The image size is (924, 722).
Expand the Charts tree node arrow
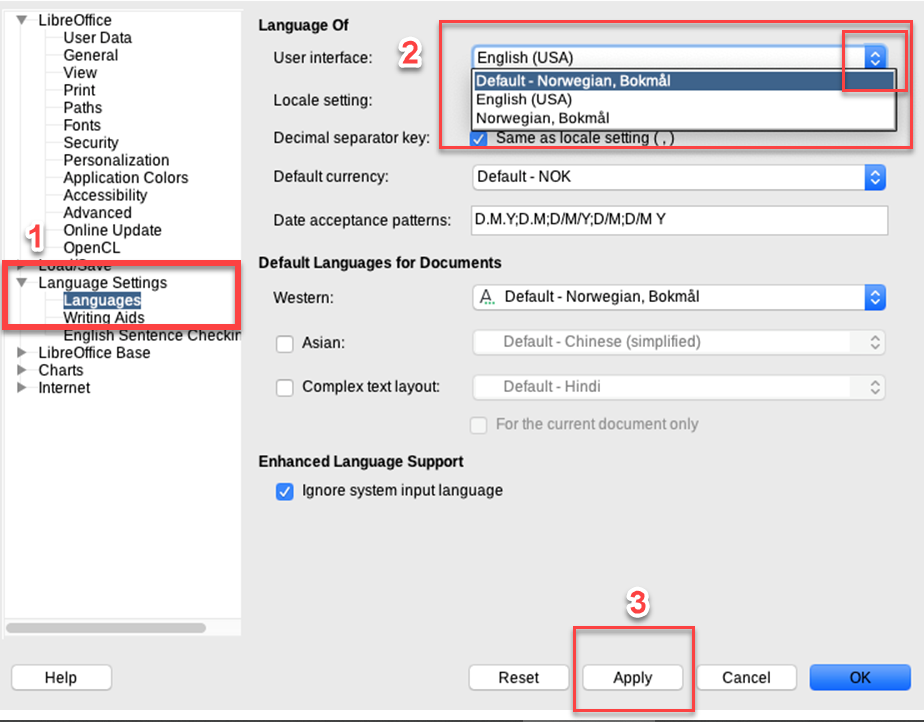21,370
